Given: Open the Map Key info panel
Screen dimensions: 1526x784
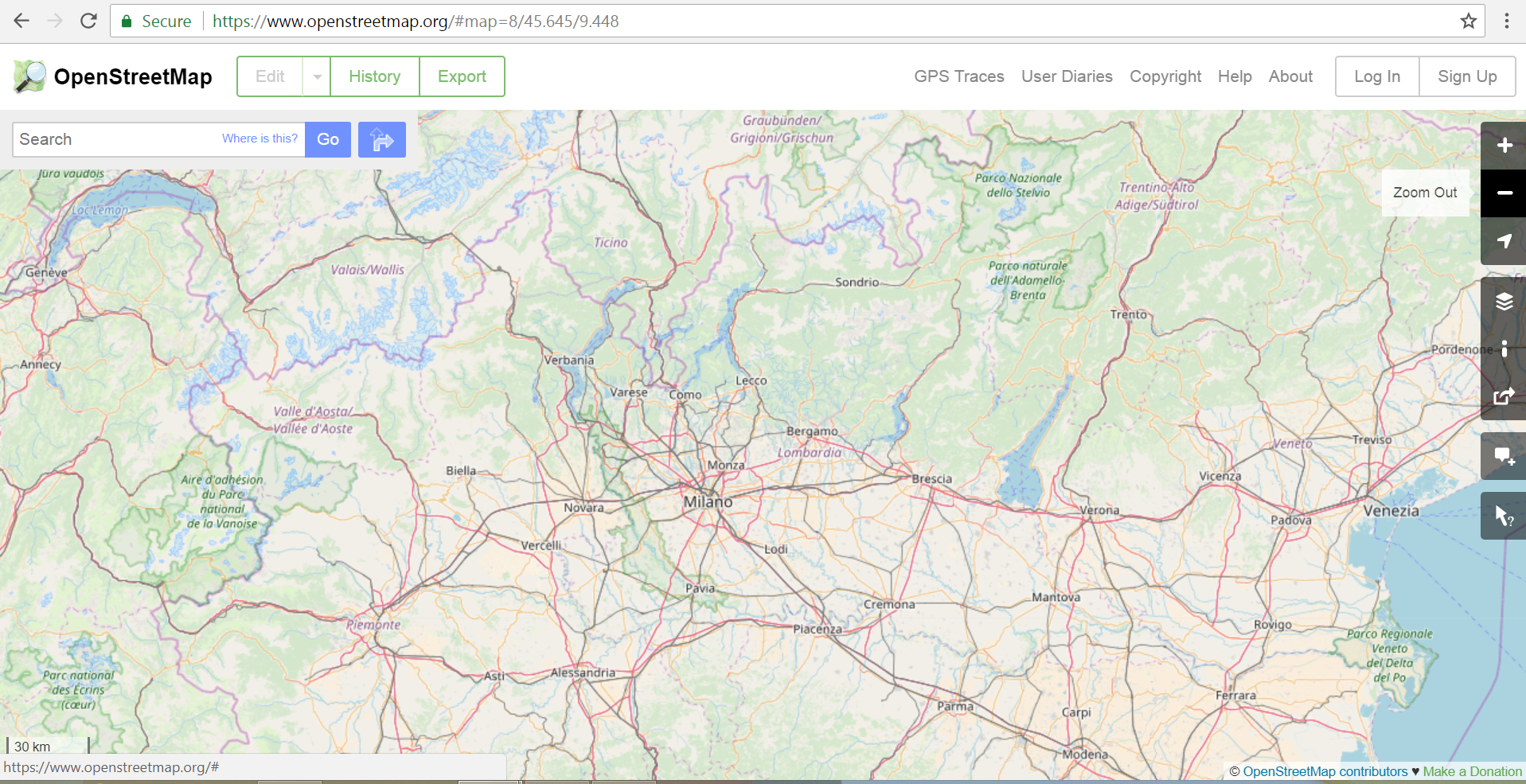Looking at the screenshot, I should 1504,349.
